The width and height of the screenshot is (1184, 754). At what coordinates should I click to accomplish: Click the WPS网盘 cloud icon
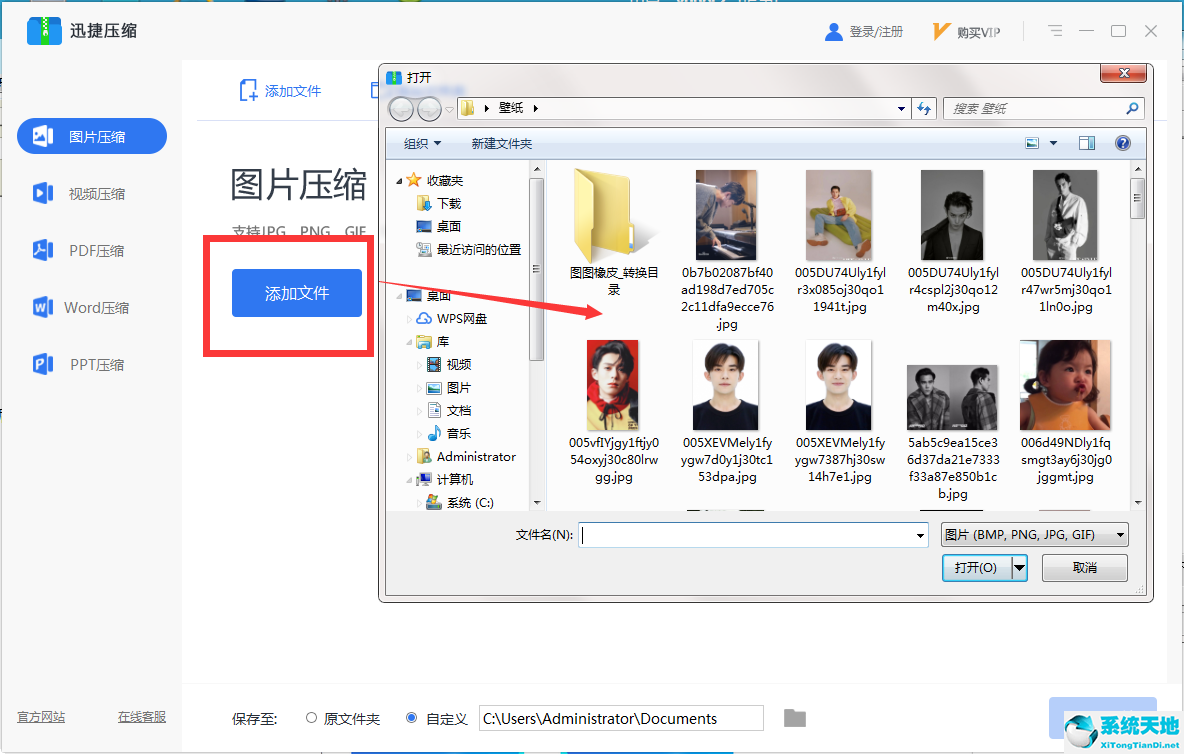tap(424, 319)
